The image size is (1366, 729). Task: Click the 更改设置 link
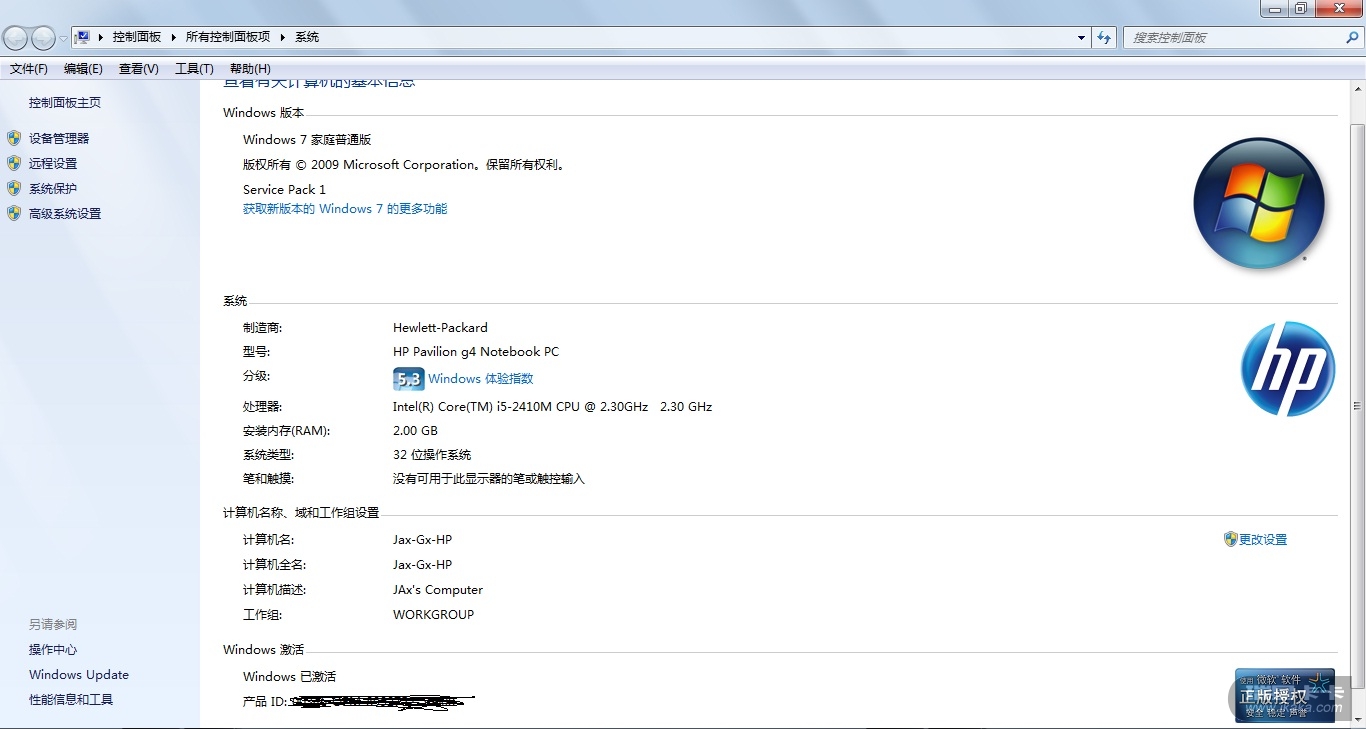pos(1263,540)
